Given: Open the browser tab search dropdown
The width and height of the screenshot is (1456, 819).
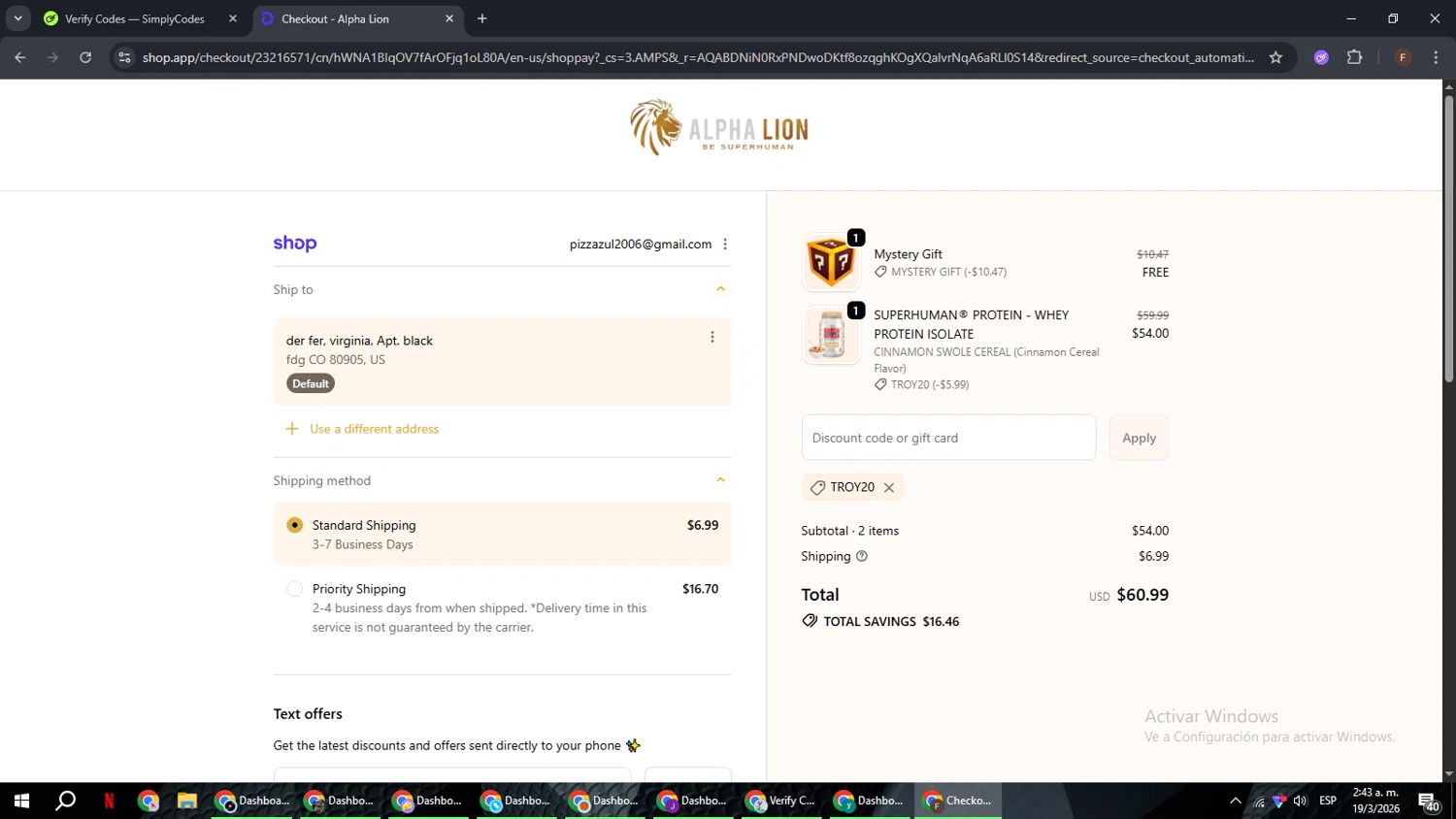Looking at the screenshot, I should point(17,18).
